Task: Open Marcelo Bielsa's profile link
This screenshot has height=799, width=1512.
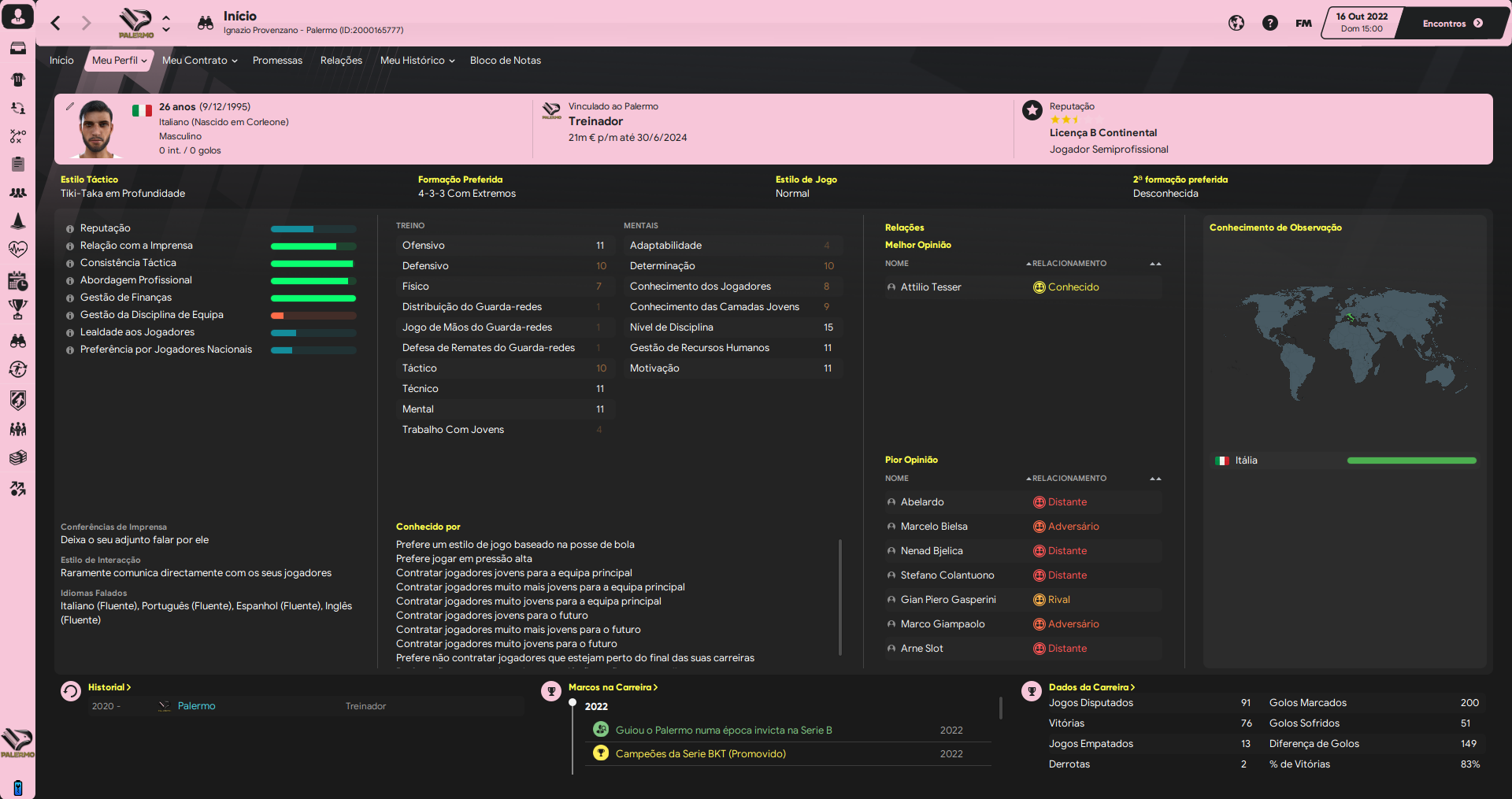Action: [934, 527]
